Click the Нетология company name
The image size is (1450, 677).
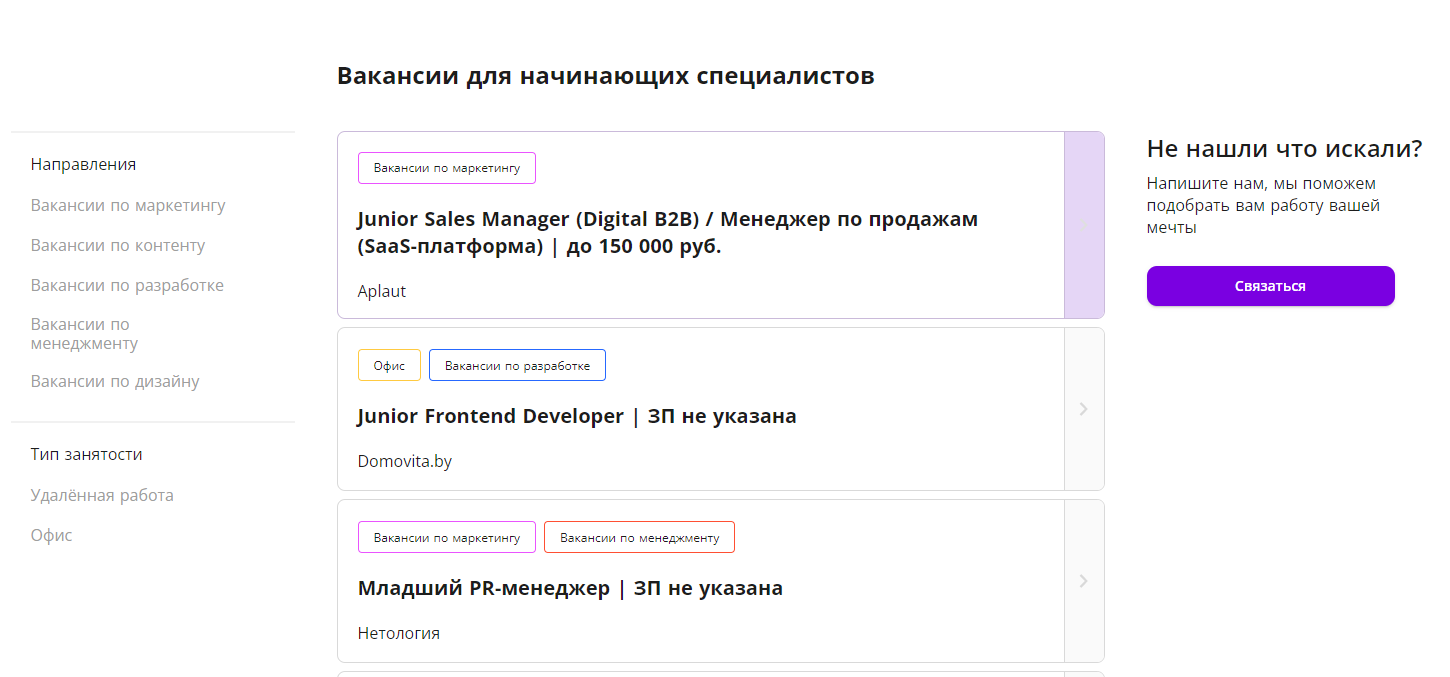(x=398, y=633)
